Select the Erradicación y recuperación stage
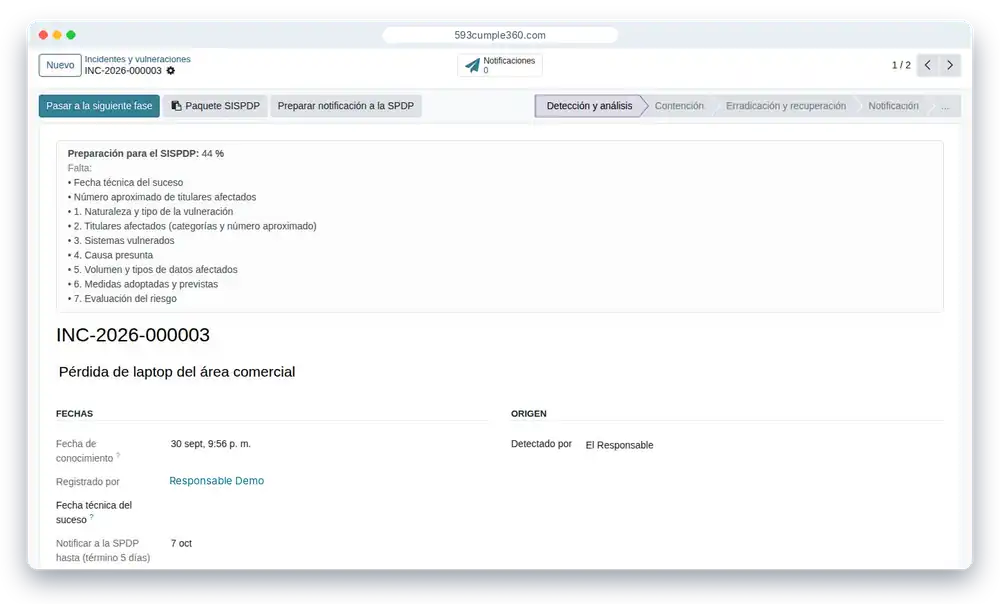The width and height of the screenshot is (1000, 604). [786, 106]
